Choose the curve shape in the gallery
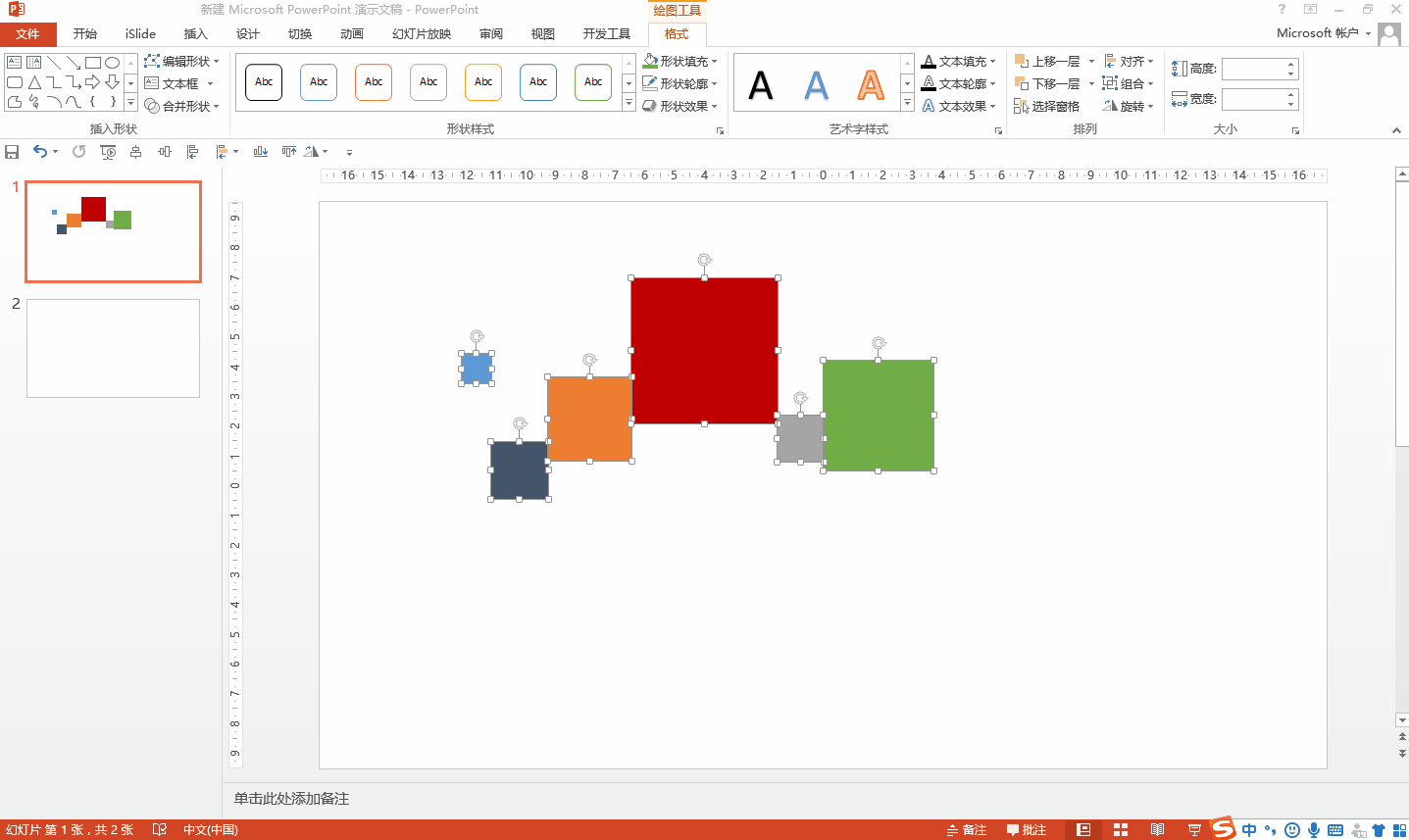The image size is (1409, 840). point(74,102)
